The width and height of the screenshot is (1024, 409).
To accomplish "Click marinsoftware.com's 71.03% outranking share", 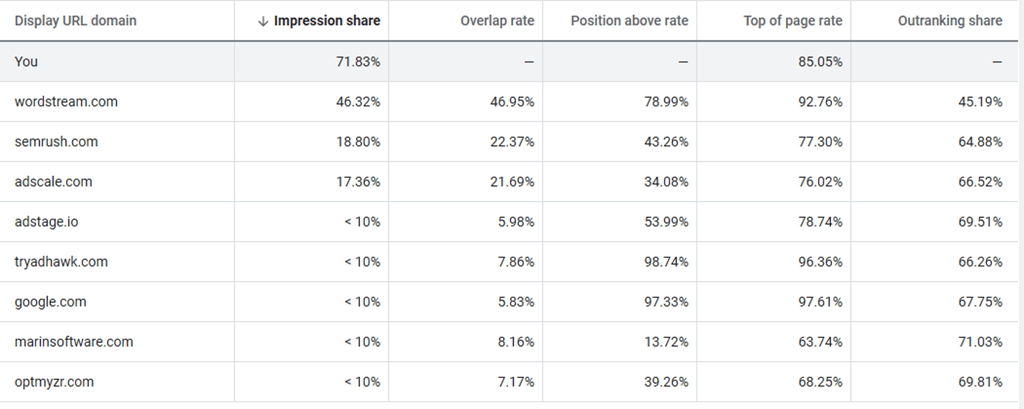I will pyautogui.click(x=979, y=342).
